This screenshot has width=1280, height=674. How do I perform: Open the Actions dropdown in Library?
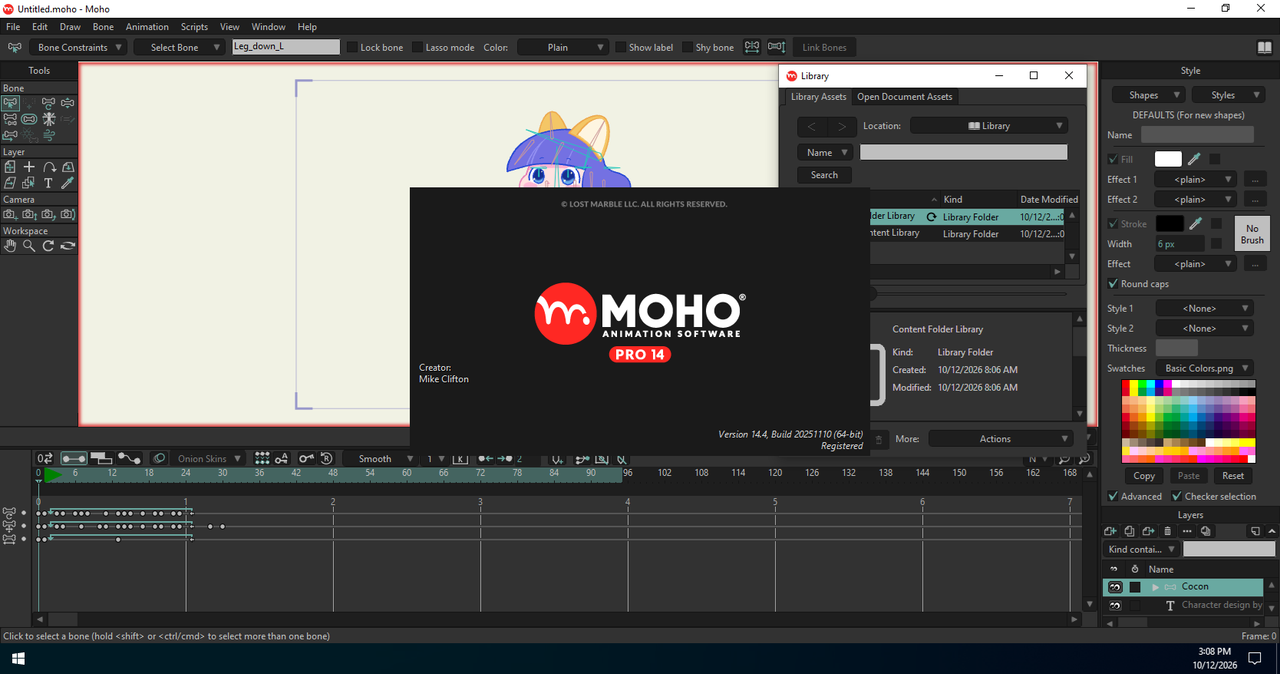[x=1000, y=439]
